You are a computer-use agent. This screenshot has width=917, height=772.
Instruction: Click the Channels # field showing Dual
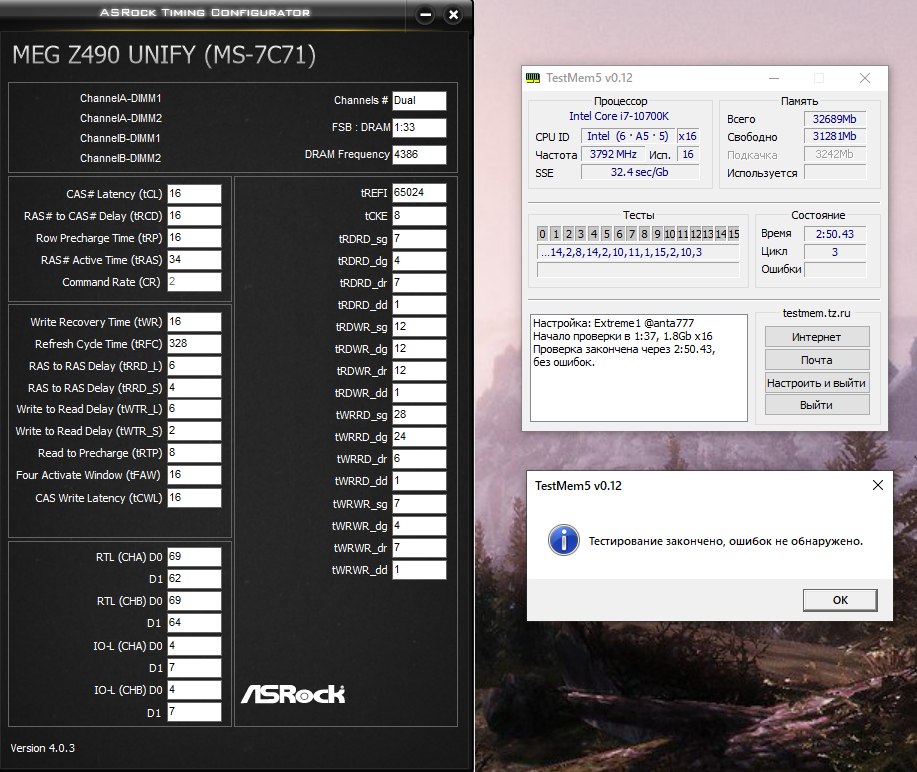point(419,101)
